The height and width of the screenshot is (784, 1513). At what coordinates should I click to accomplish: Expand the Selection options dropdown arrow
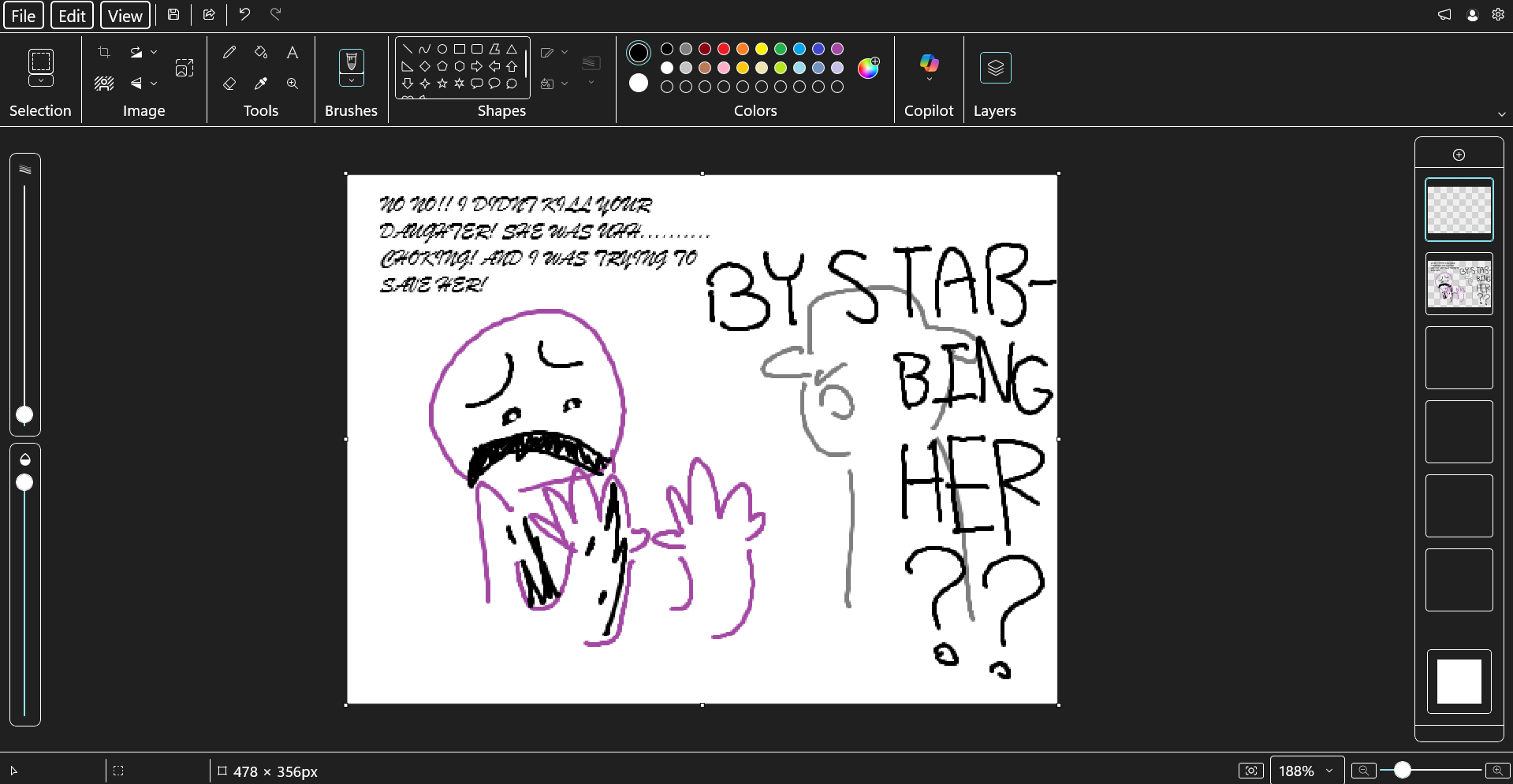pos(41,80)
